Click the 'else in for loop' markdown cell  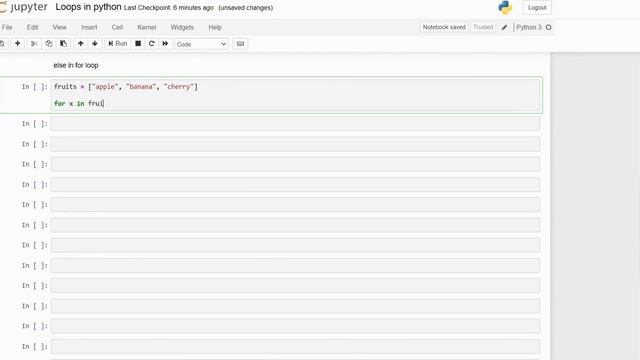[76, 65]
